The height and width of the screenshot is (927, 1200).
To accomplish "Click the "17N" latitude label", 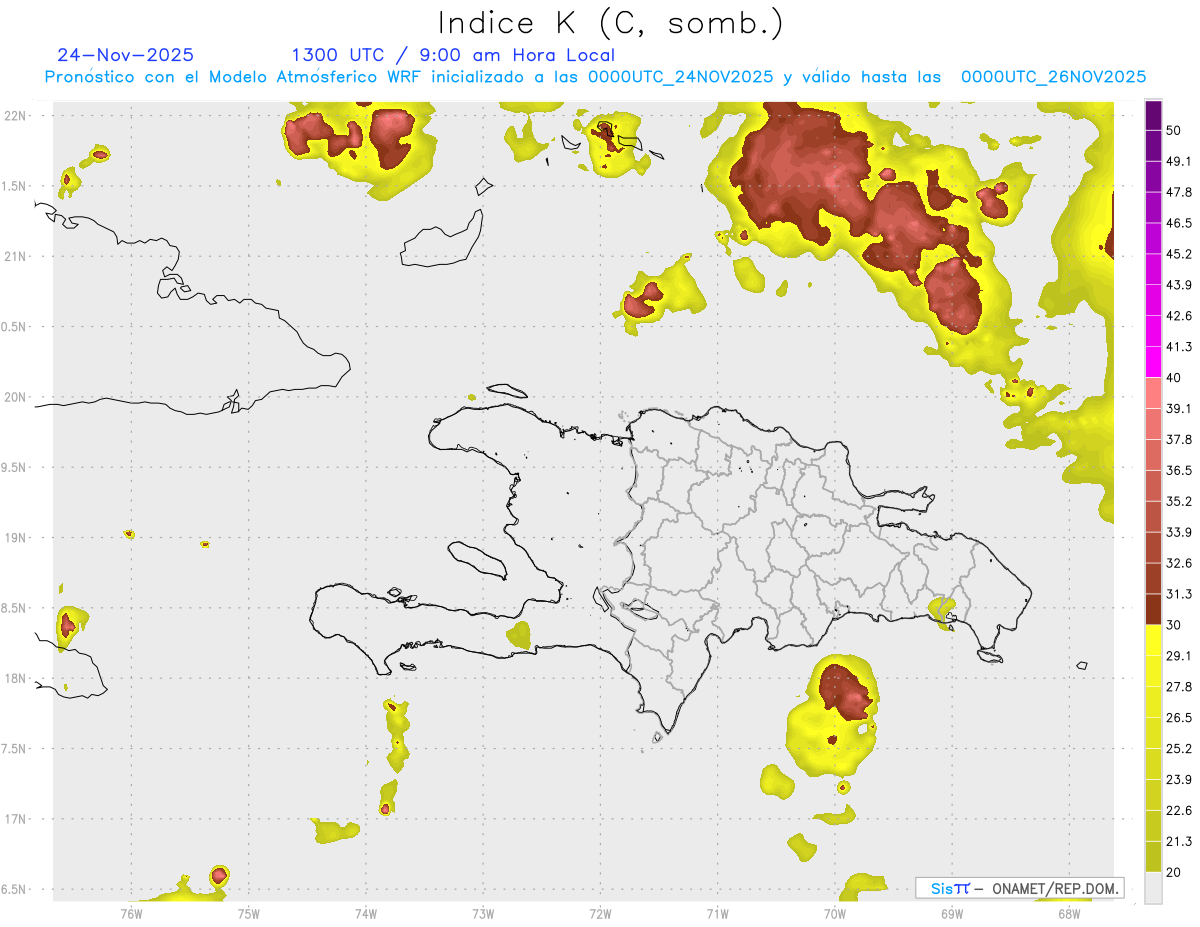I will [x=15, y=819].
